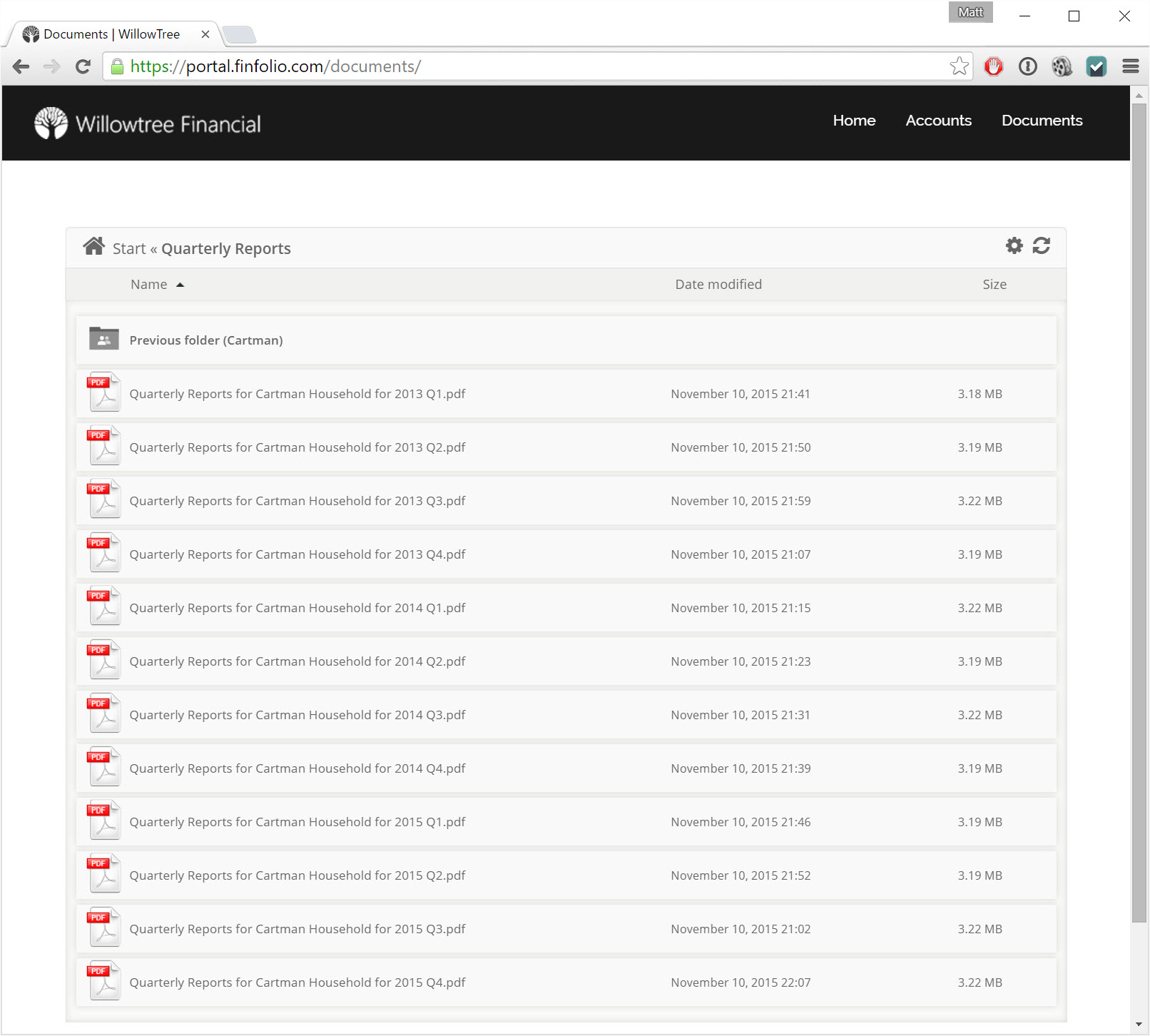
Task: Open the Chrome hamburger menu
Action: [x=1130, y=66]
